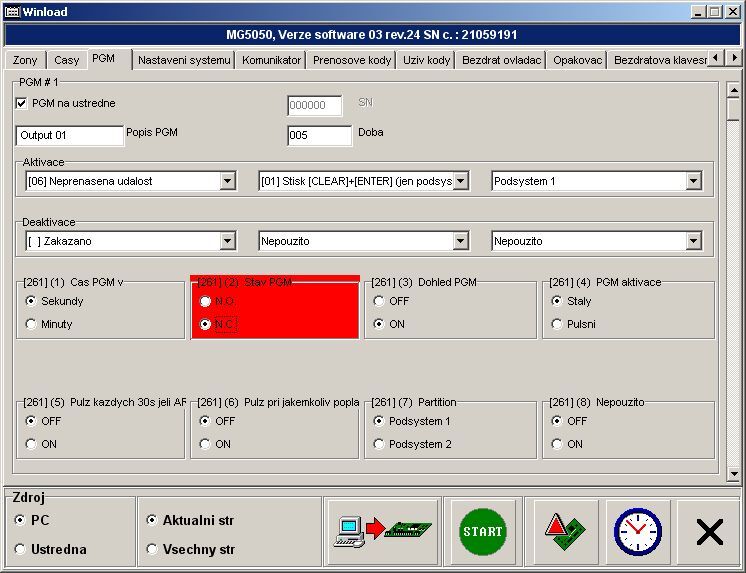
Task: Choose the Pulsni activation option
Action: tap(558, 324)
